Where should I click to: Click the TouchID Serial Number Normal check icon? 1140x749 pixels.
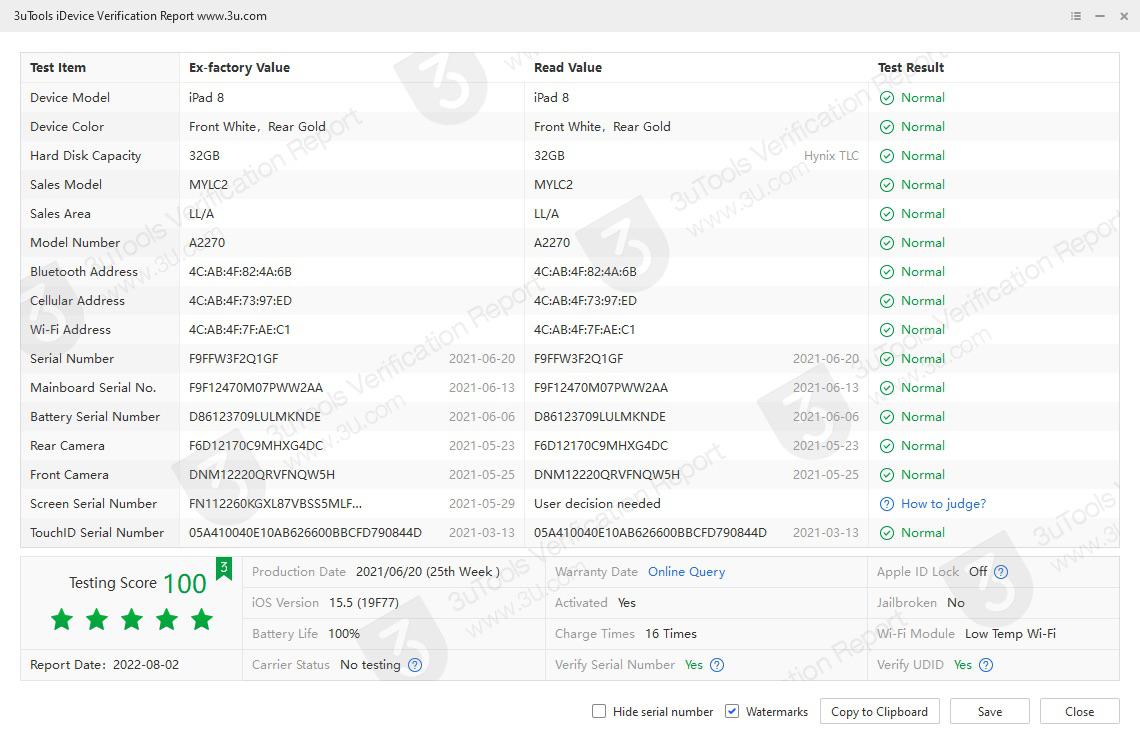(887, 533)
